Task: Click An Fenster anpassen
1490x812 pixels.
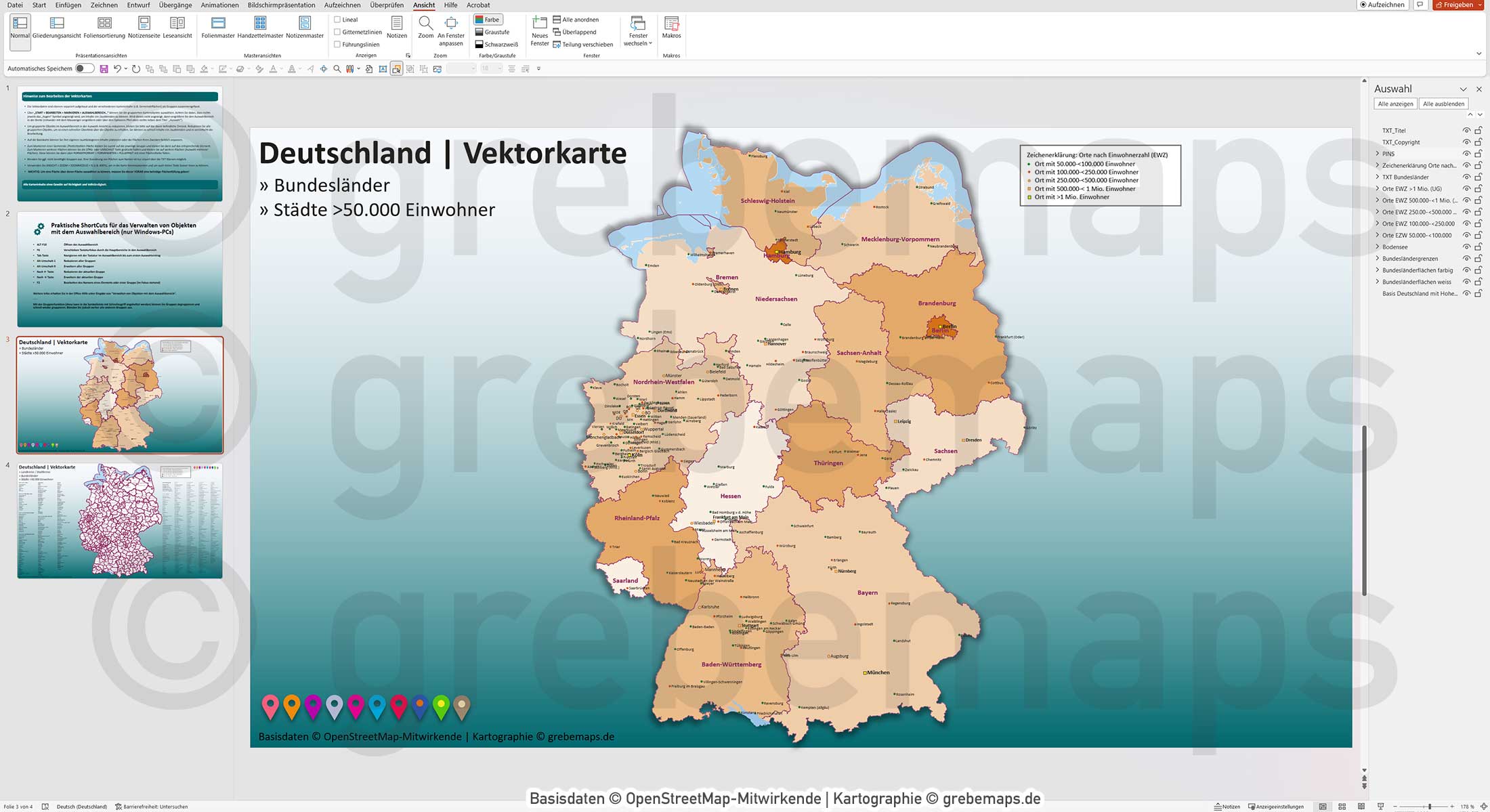Action: (452, 29)
